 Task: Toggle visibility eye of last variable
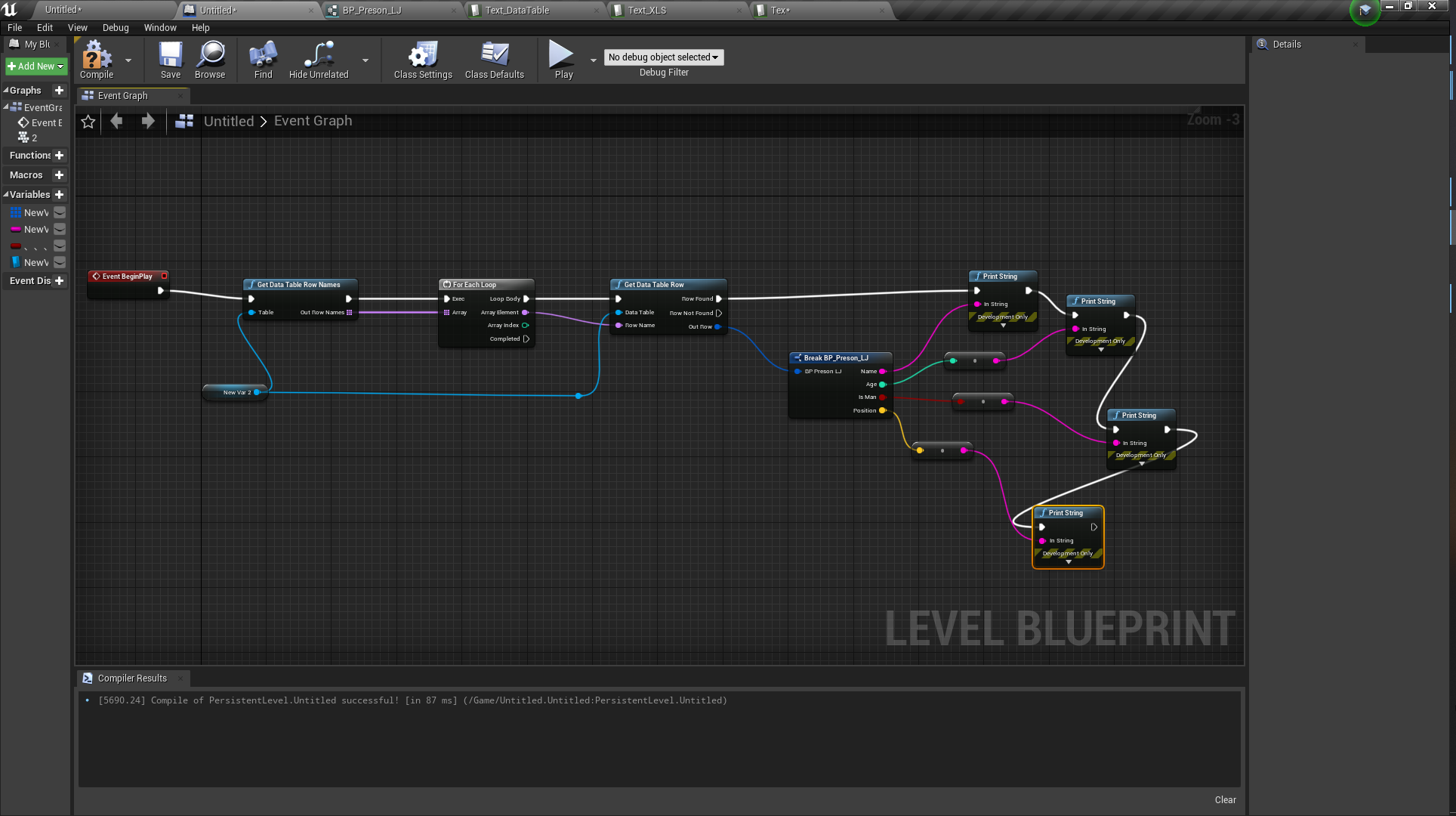click(x=60, y=263)
